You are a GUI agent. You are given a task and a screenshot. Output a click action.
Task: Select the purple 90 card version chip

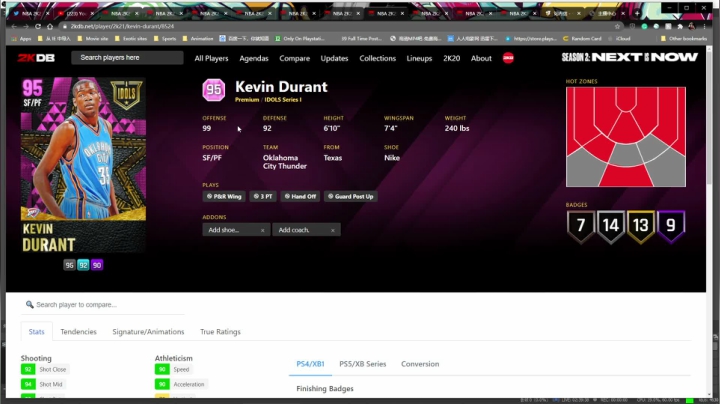coord(97,265)
